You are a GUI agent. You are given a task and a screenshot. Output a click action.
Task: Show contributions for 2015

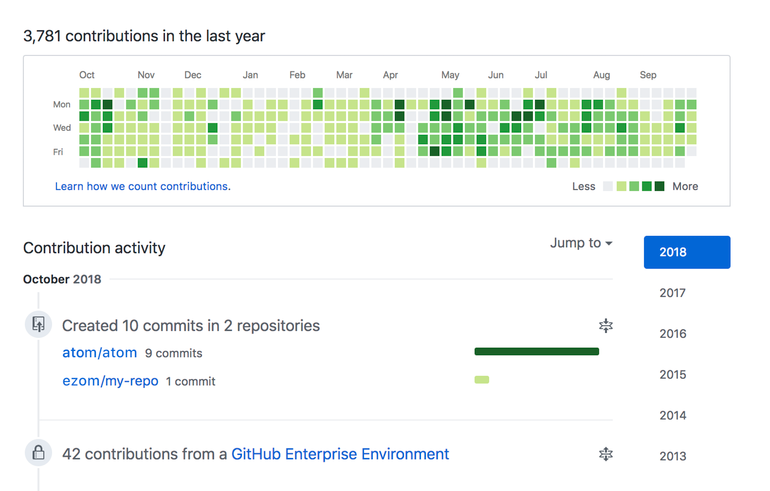pos(673,375)
